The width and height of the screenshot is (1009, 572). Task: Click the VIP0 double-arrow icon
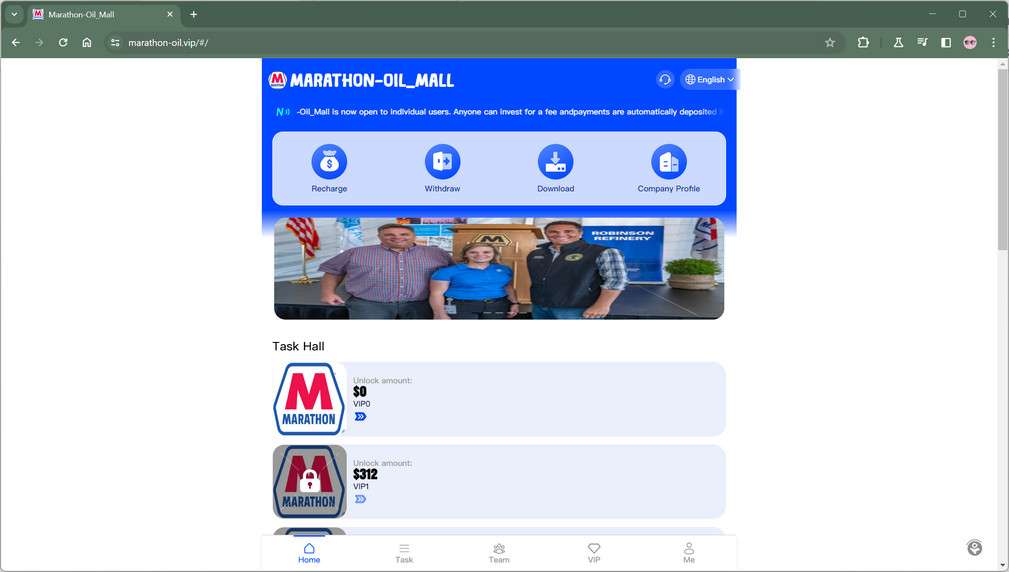[360, 416]
